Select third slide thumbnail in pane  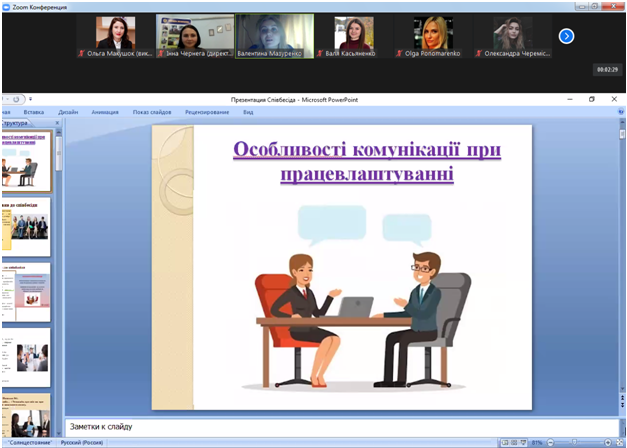(x=26, y=292)
